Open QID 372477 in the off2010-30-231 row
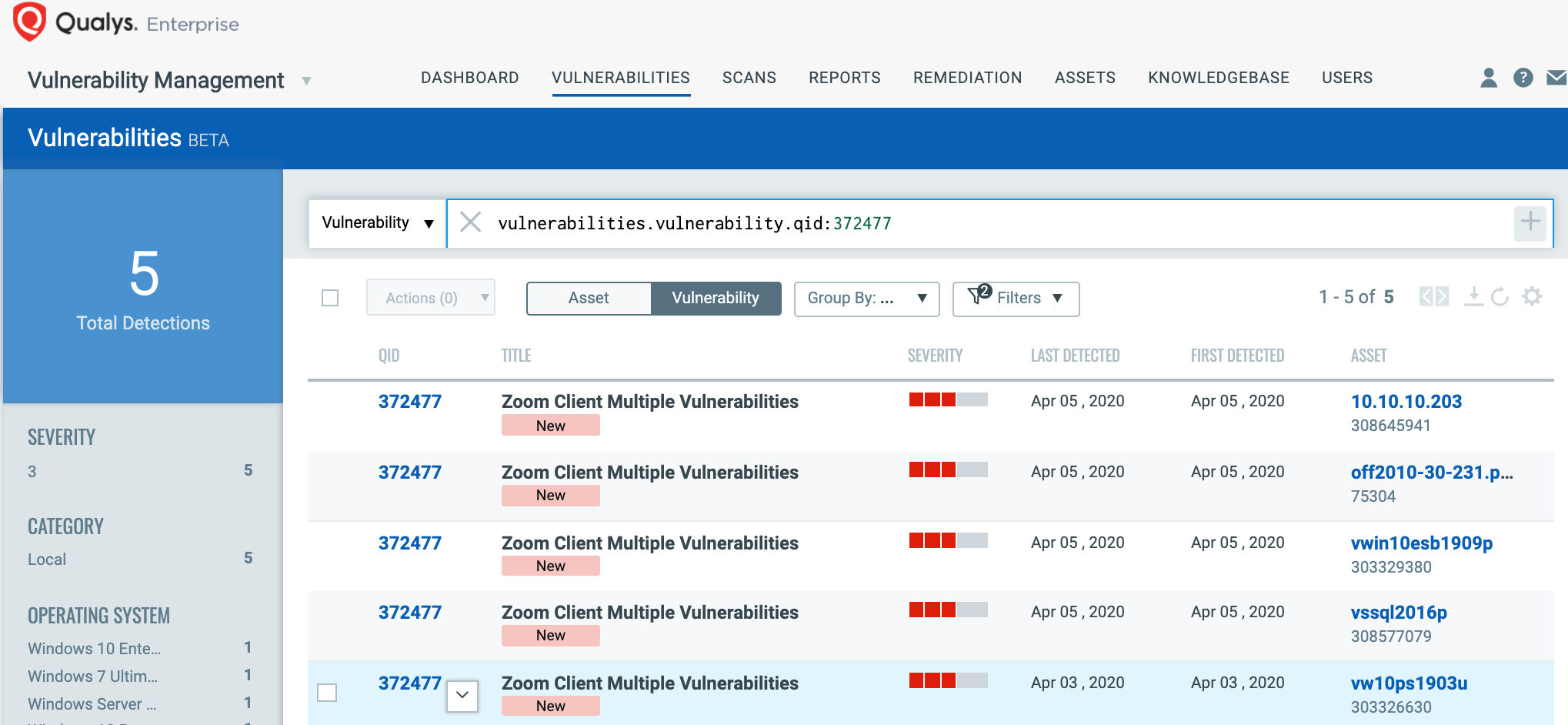Viewport: 1568px width, 725px height. (x=410, y=472)
